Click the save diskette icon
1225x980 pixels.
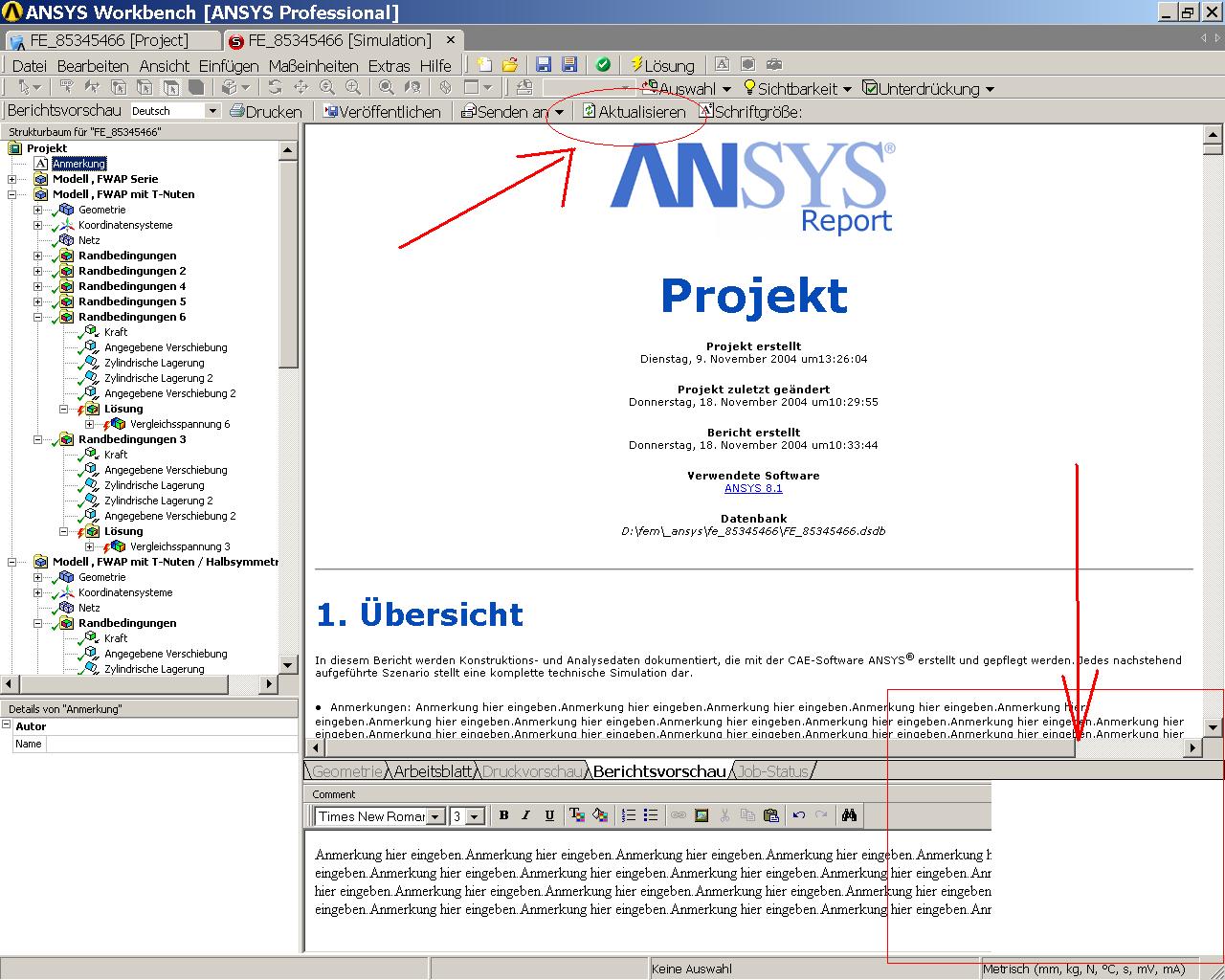point(544,65)
